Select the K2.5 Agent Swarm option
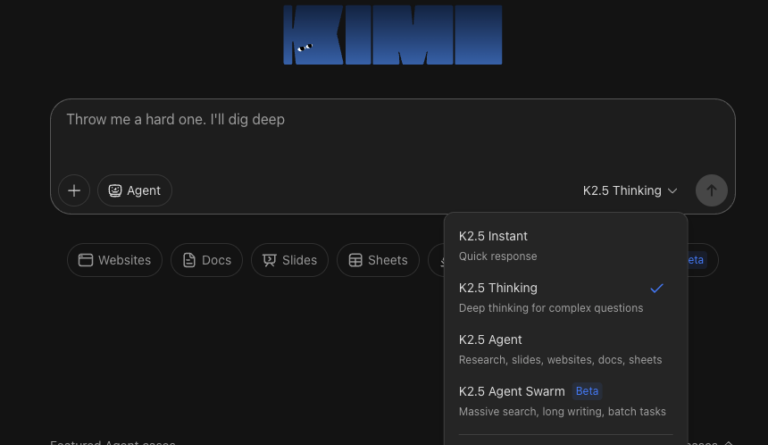 click(x=566, y=401)
